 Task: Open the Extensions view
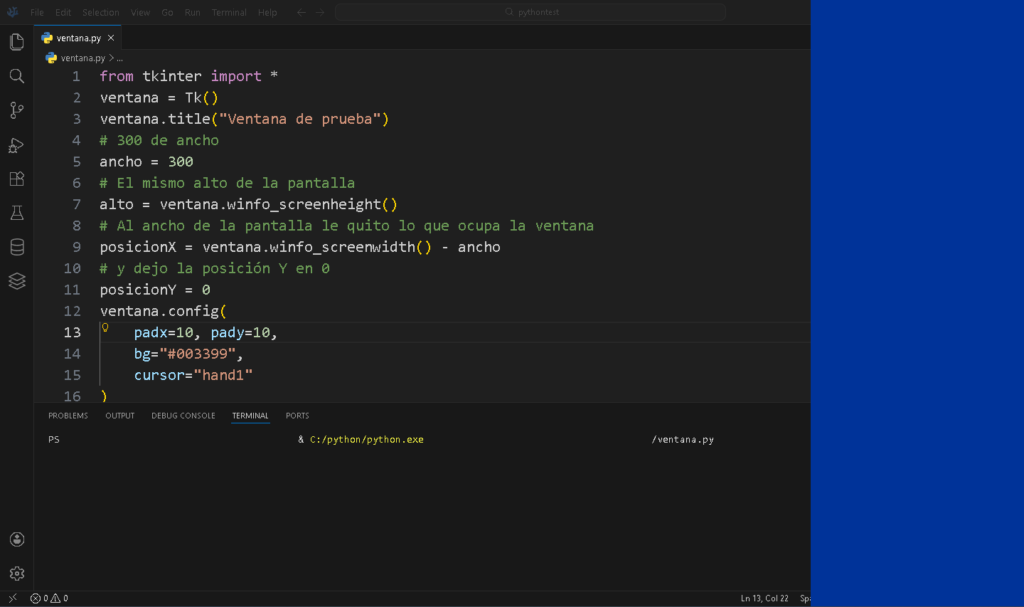[17, 179]
